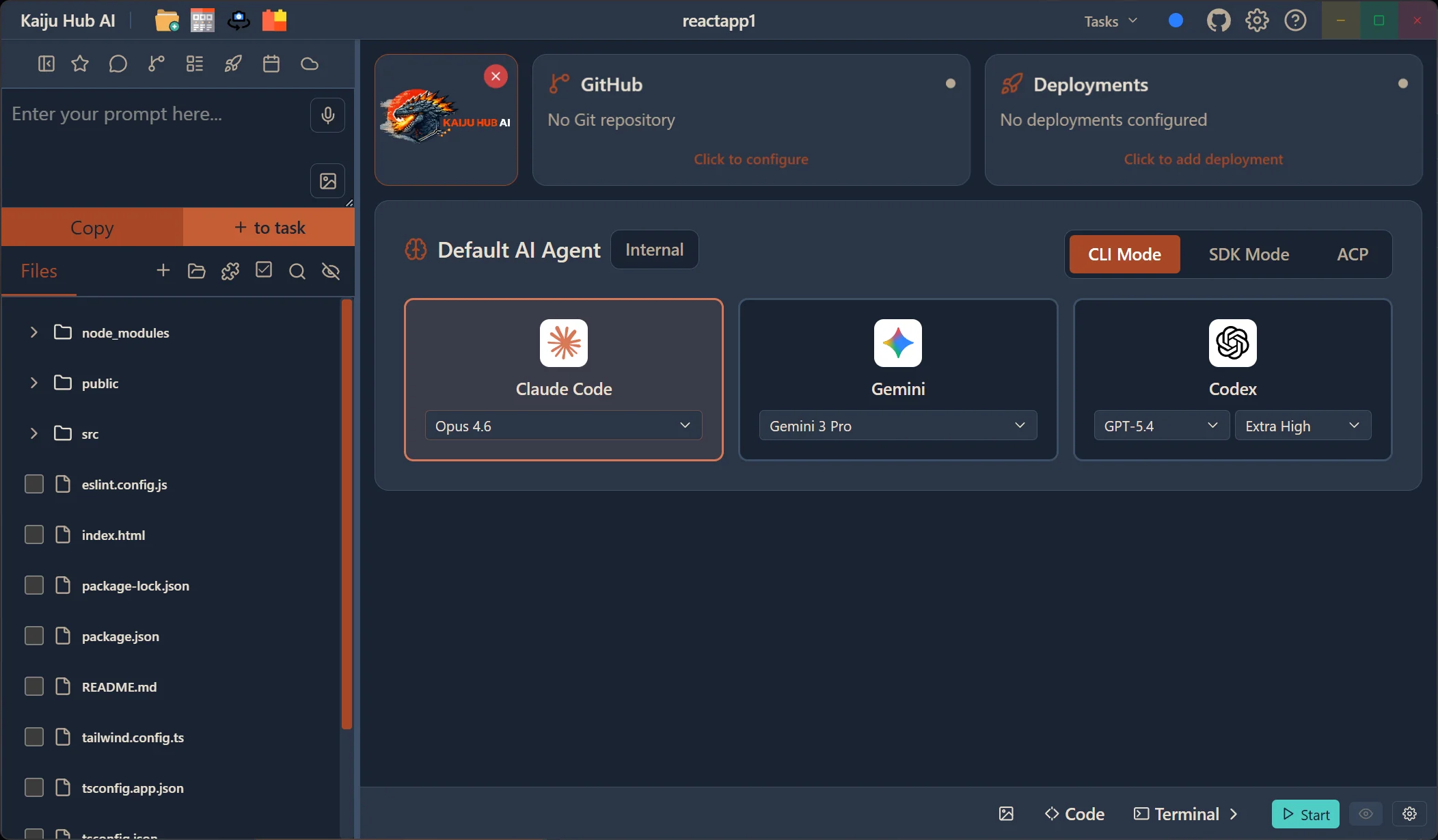
Task: Toggle hidden files eye-off icon
Action: (x=331, y=271)
